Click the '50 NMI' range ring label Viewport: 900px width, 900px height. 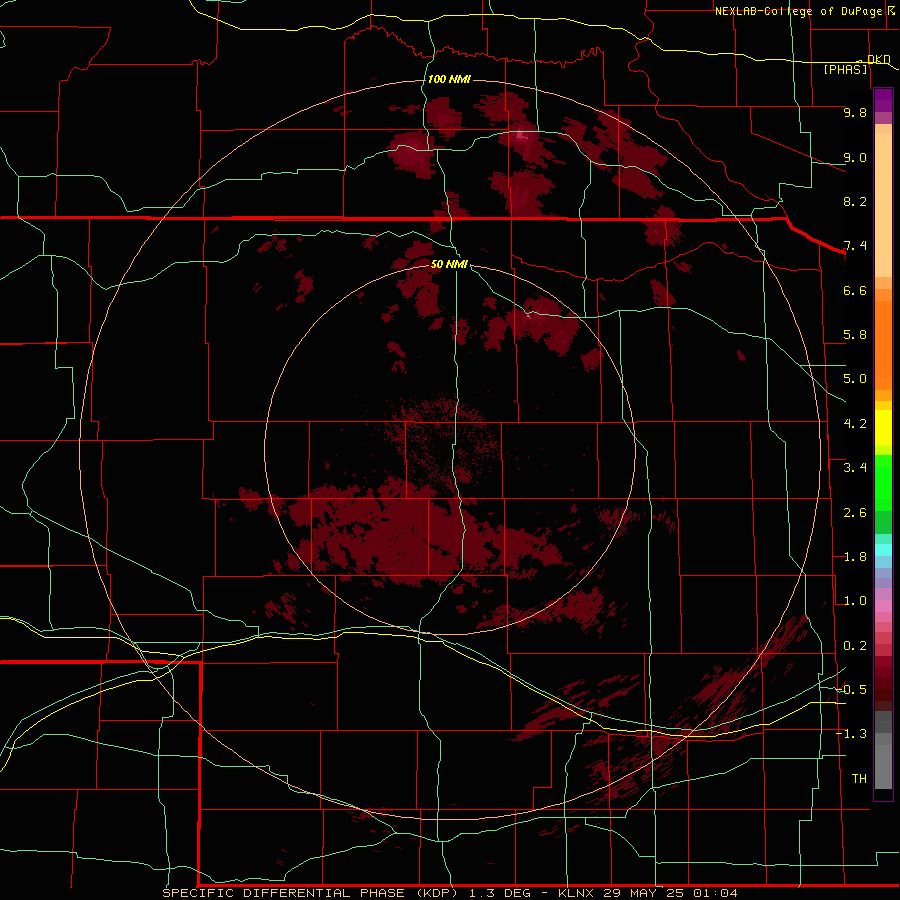pyautogui.click(x=449, y=264)
